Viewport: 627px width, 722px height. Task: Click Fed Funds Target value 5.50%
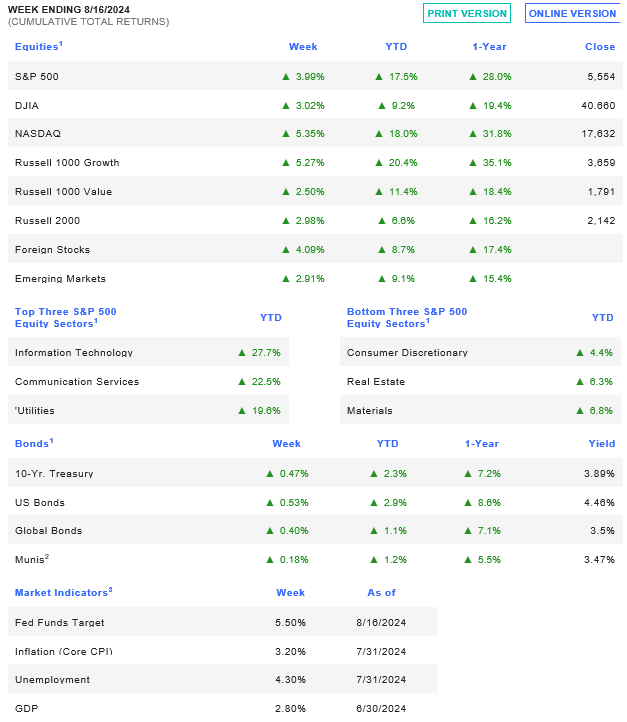tap(290, 623)
